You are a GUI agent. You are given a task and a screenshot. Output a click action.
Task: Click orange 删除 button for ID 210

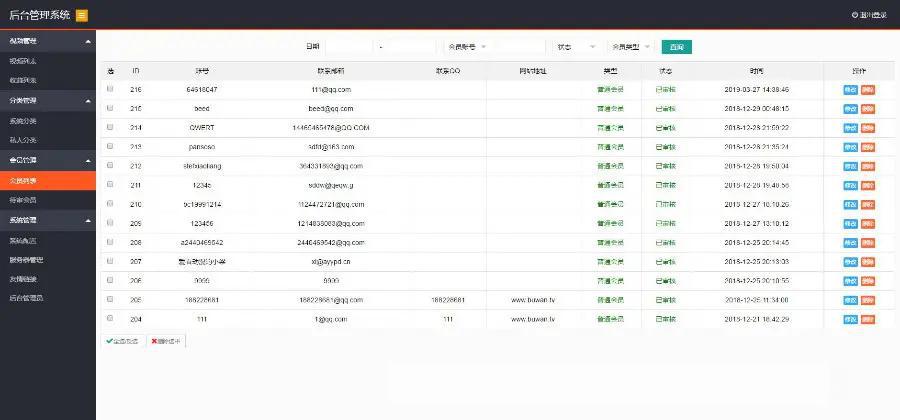(x=868, y=205)
